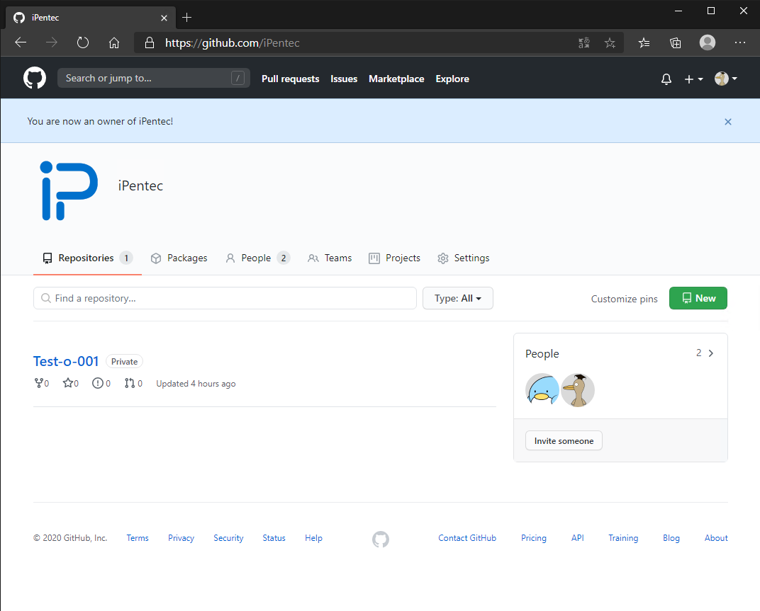This screenshot has width=760, height=611.
Task: Open the Terms footer link
Action: [137, 538]
